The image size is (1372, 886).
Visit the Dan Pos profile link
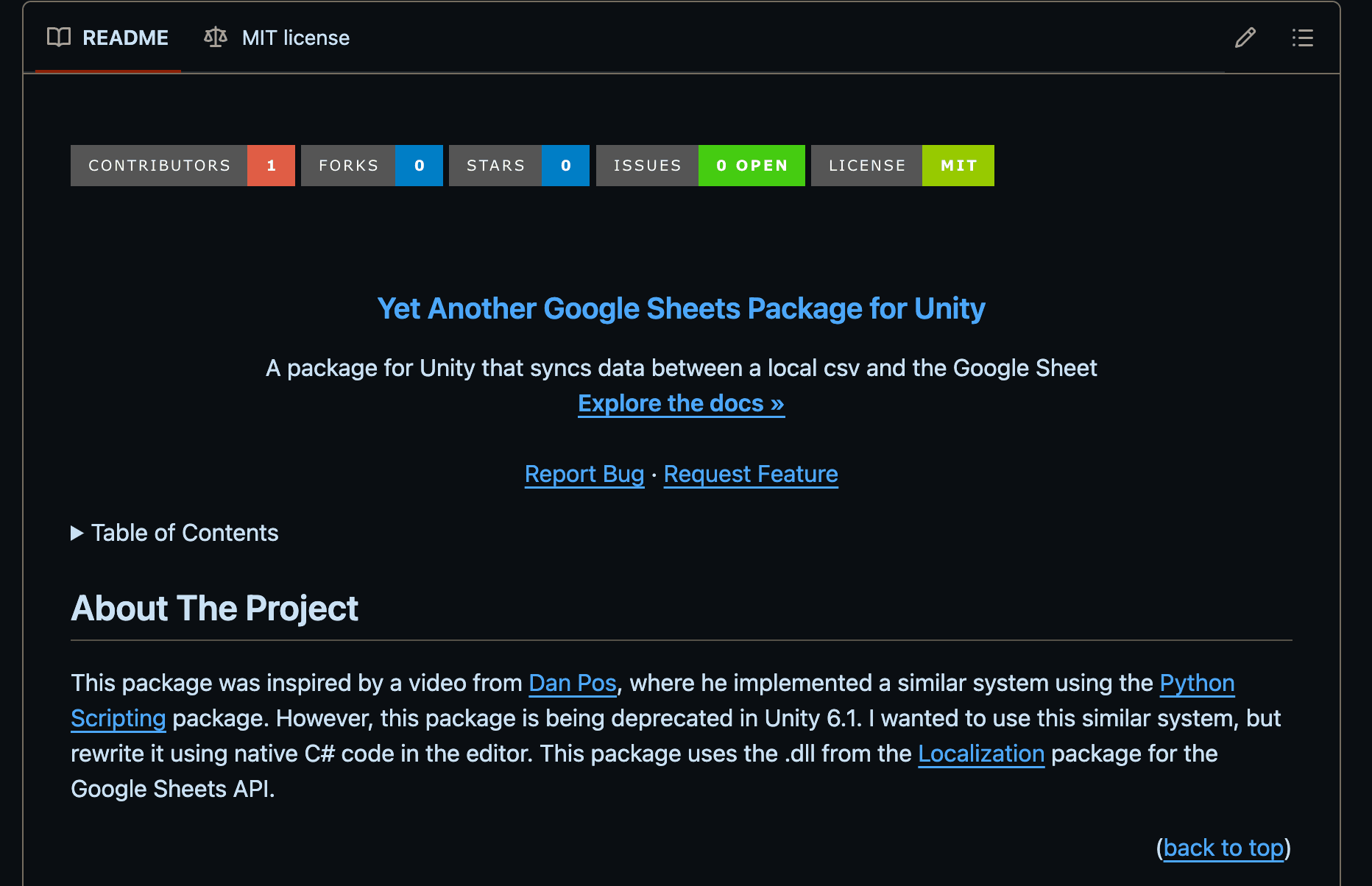pyautogui.click(x=572, y=683)
